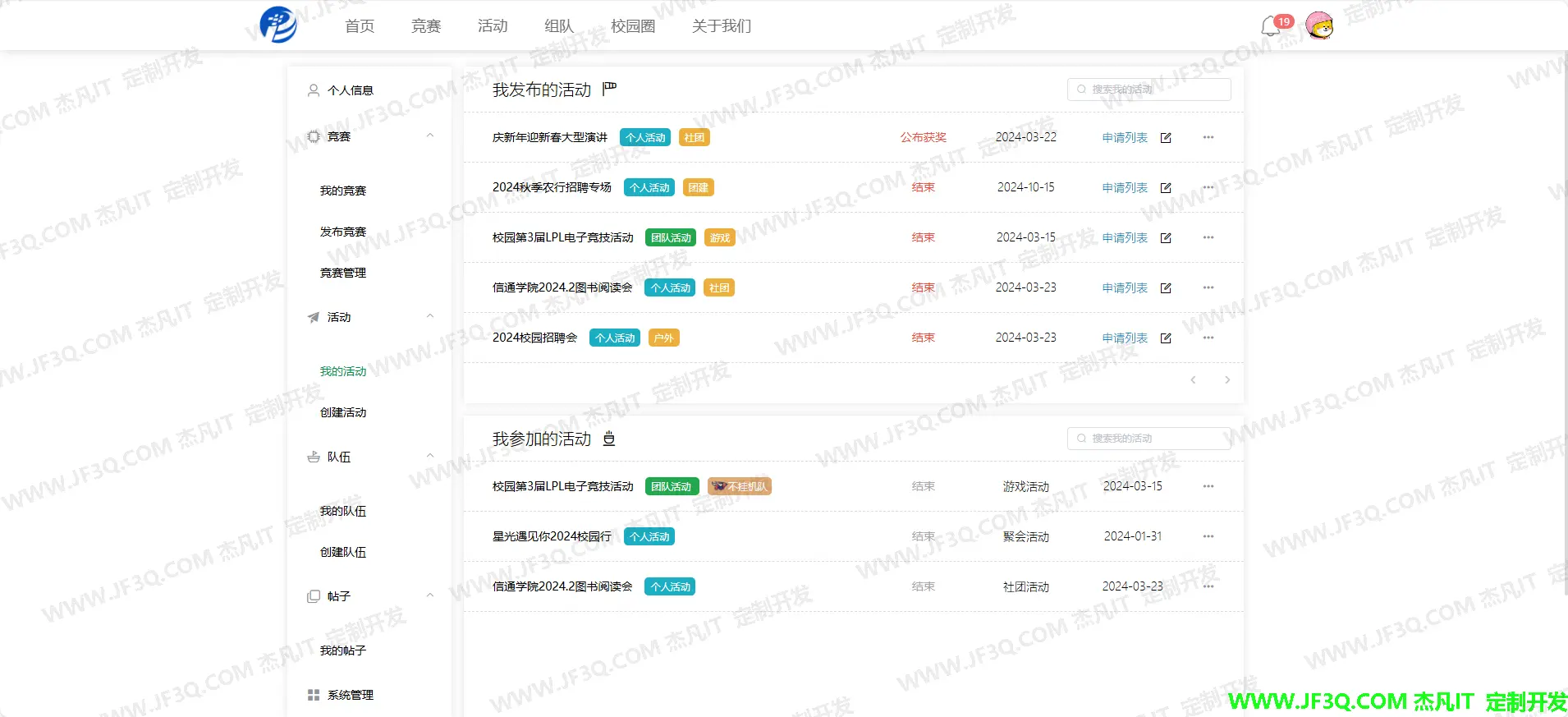1568x717 pixels.
Task: Open the 组队 navigation menu item
Action: (x=559, y=26)
